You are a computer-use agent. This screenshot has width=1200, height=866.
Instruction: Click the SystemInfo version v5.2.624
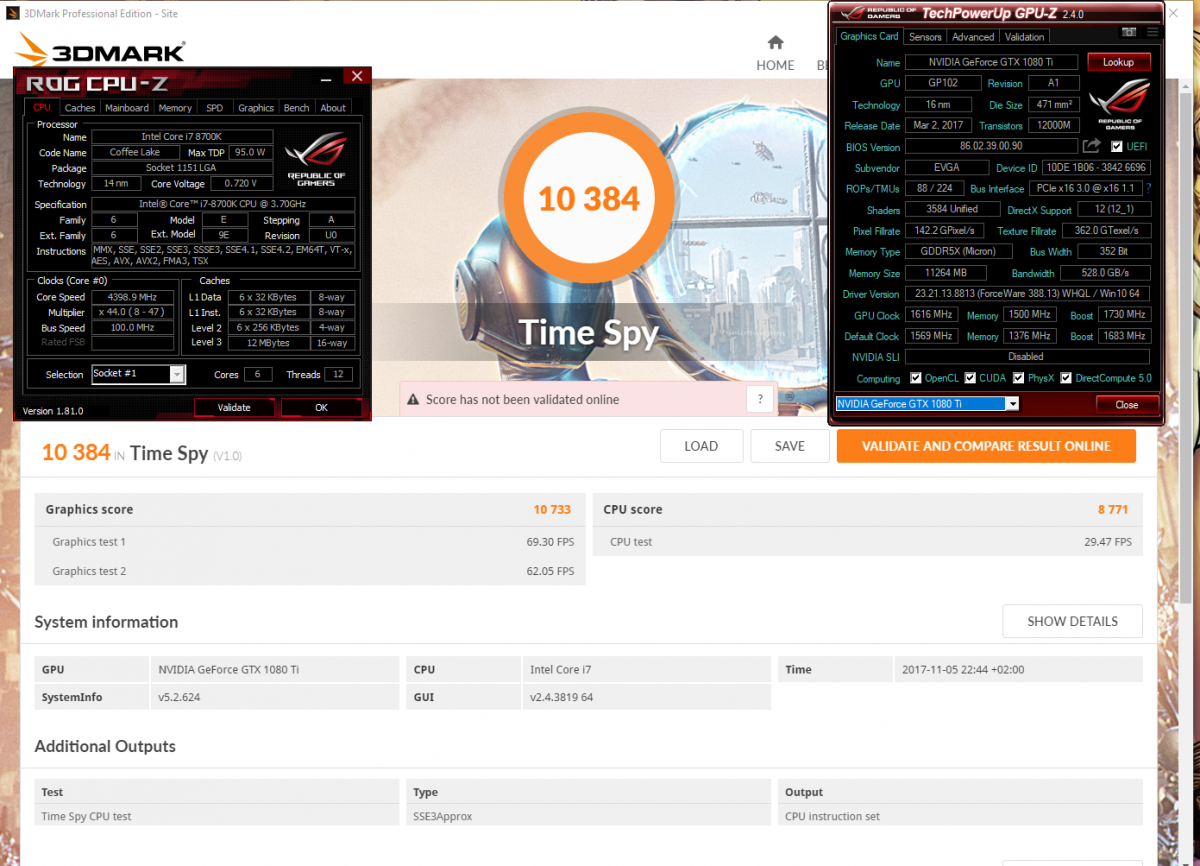pos(179,697)
